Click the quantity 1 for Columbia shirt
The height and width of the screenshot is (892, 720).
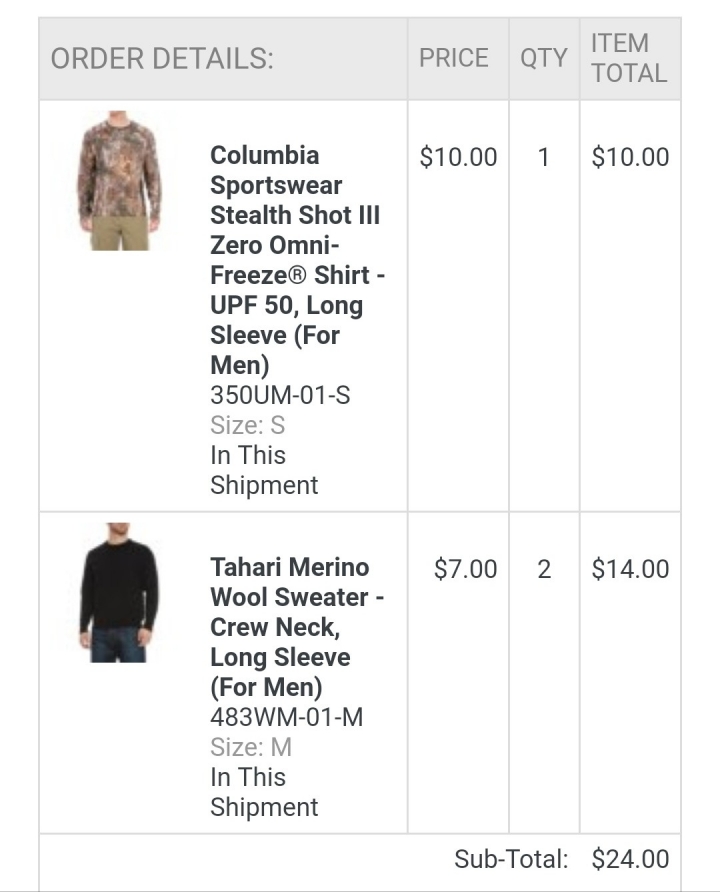click(544, 157)
